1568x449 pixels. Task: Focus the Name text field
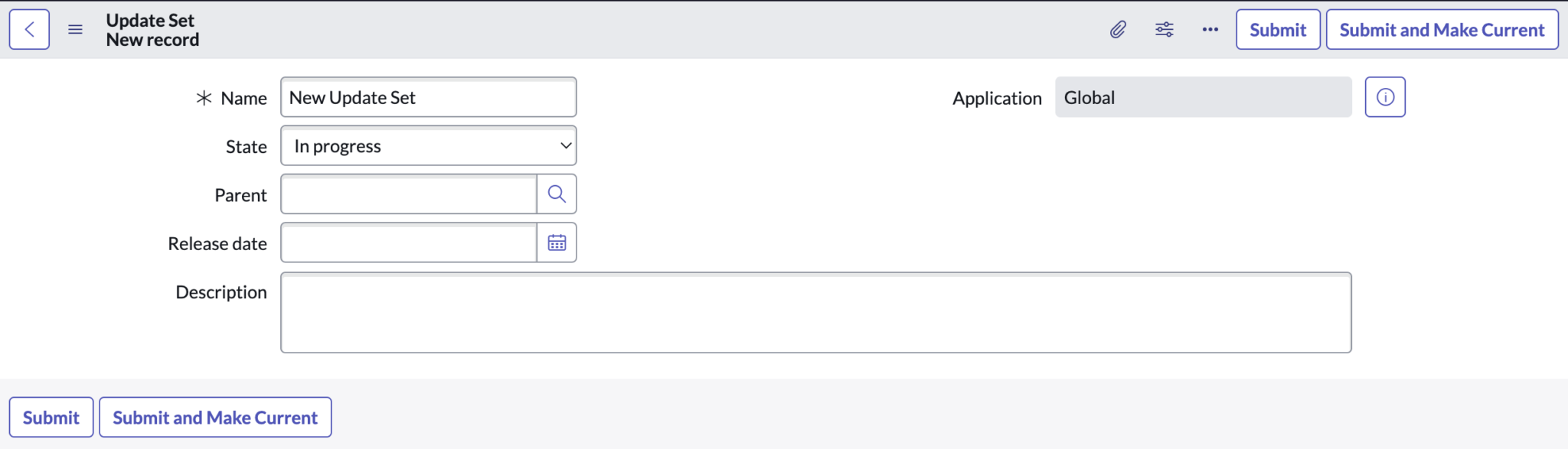pos(428,97)
